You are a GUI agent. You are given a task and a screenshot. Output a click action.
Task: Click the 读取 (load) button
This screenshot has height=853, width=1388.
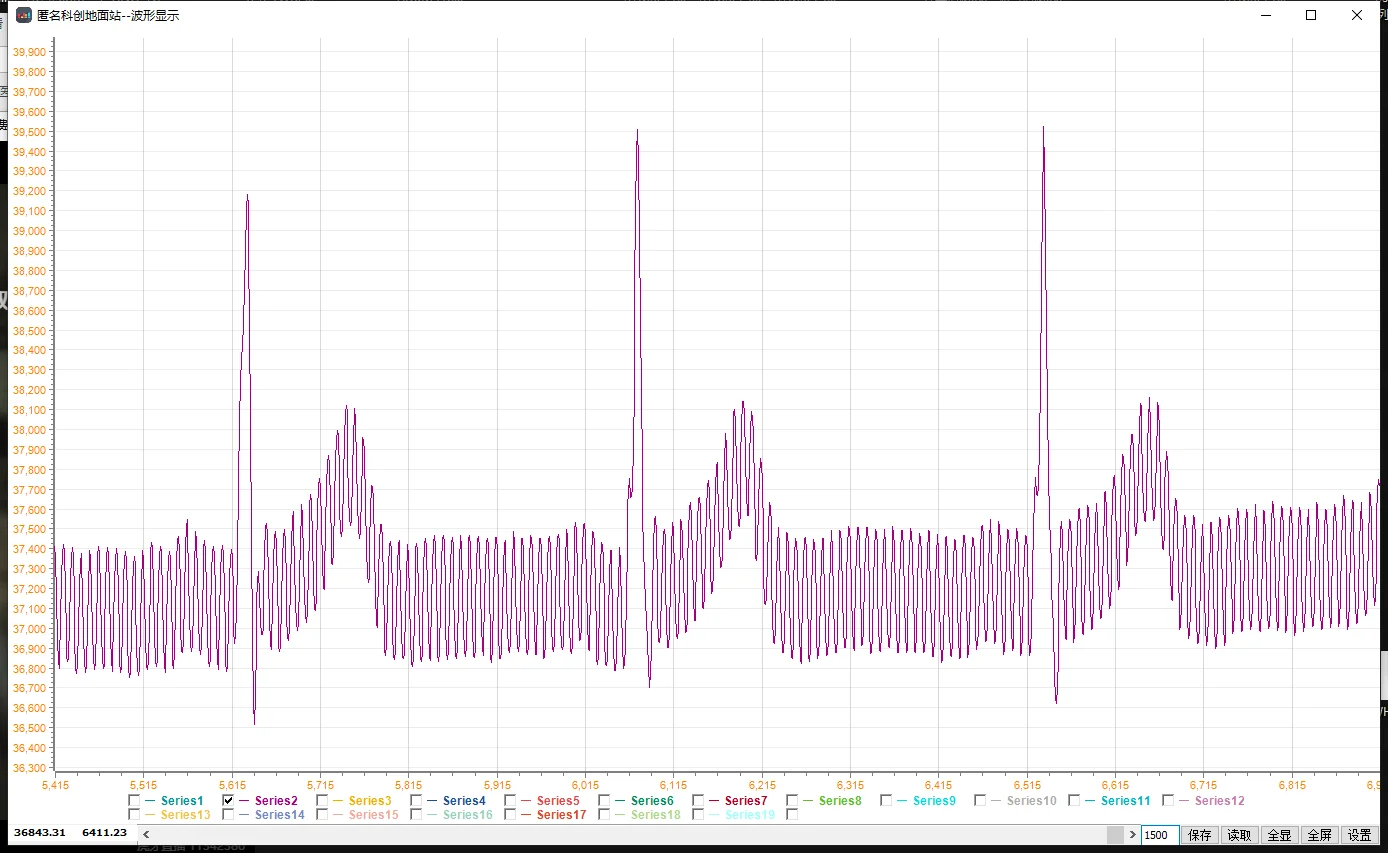coord(1239,835)
